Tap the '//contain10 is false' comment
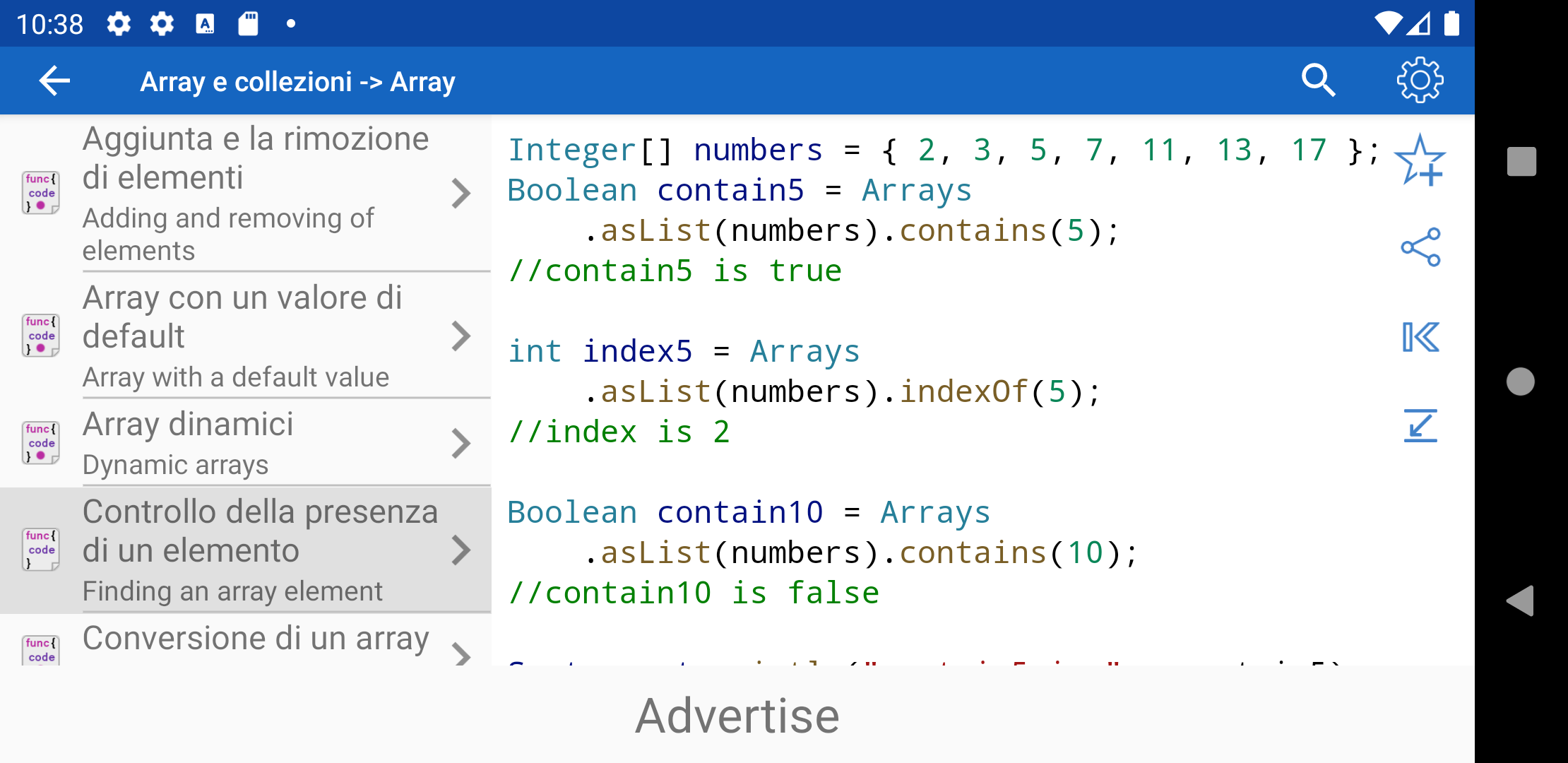Viewport: 1568px width, 763px height. pyautogui.click(x=693, y=593)
